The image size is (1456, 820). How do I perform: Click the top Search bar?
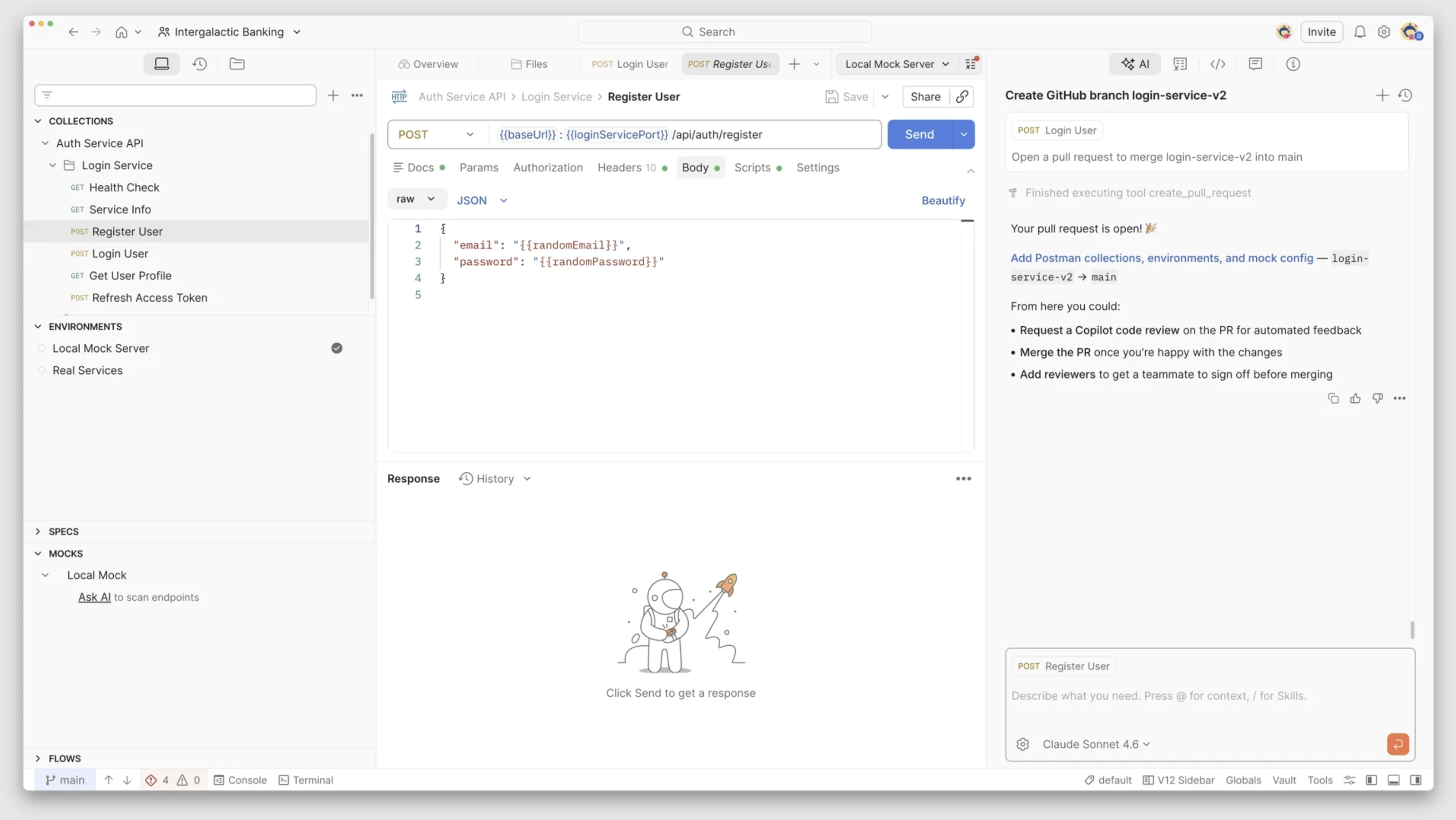[x=724, y=32]
